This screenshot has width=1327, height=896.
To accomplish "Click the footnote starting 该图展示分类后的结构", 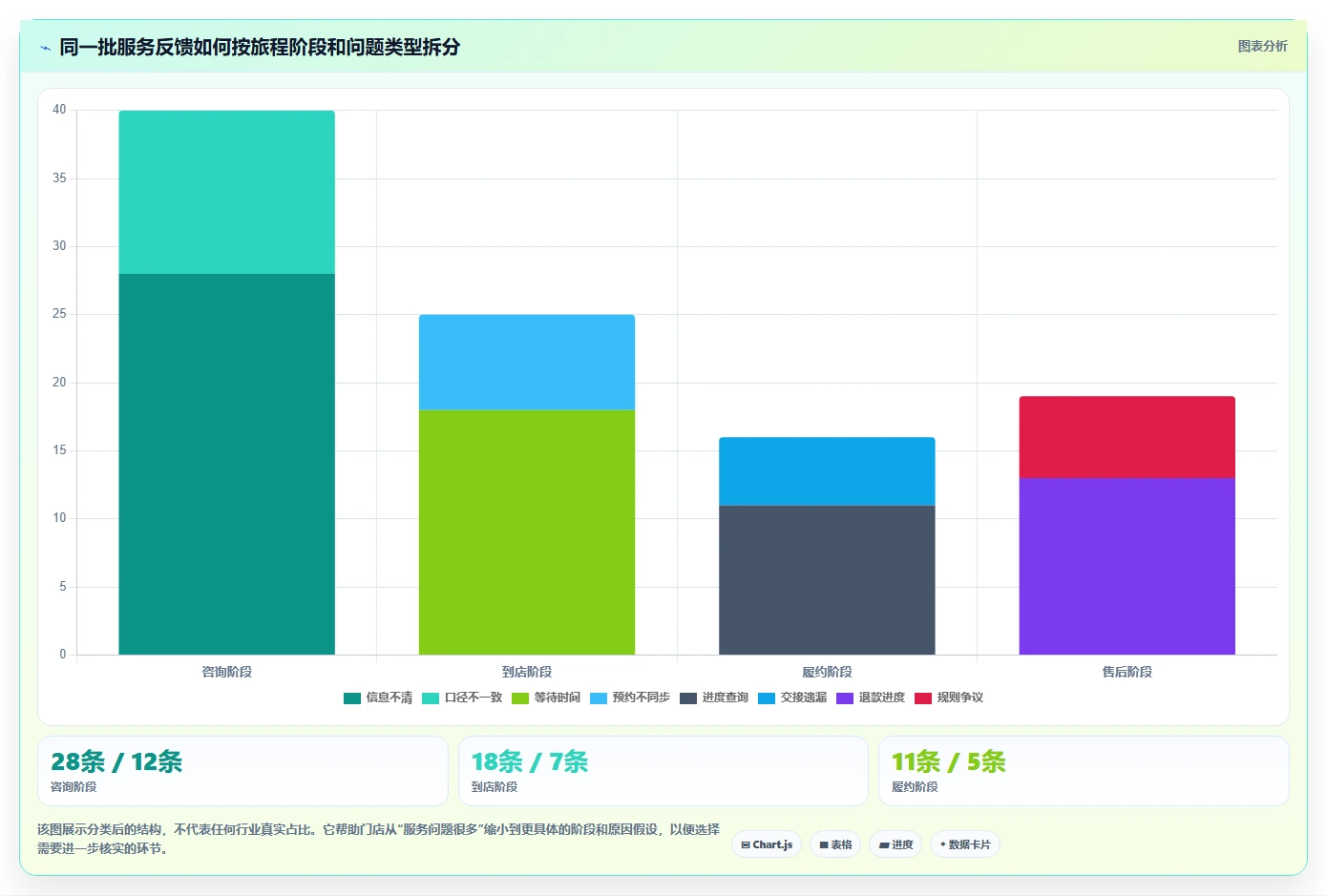I will pos(378,839).
